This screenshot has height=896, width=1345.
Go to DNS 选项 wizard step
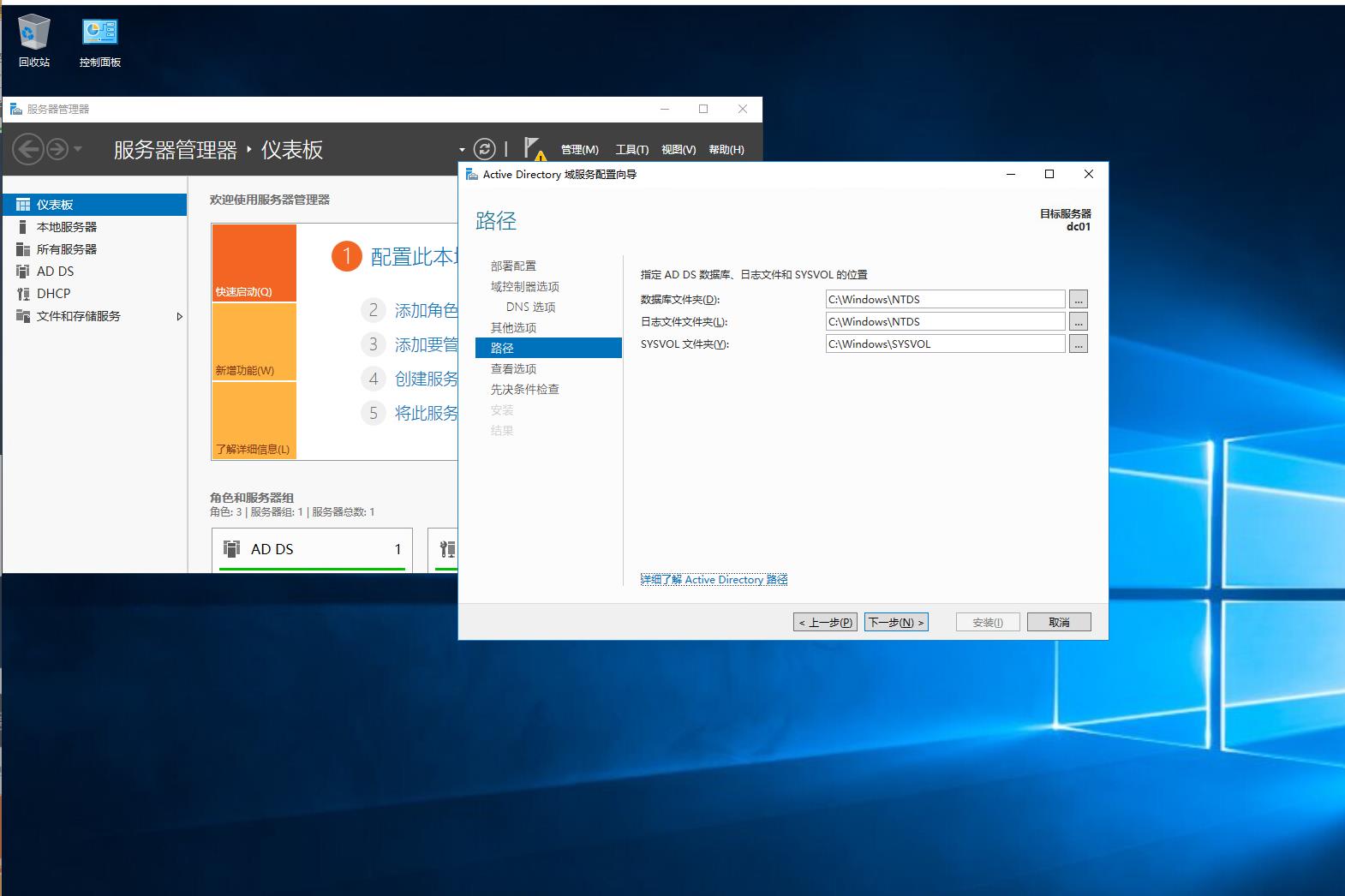point(530,308)
